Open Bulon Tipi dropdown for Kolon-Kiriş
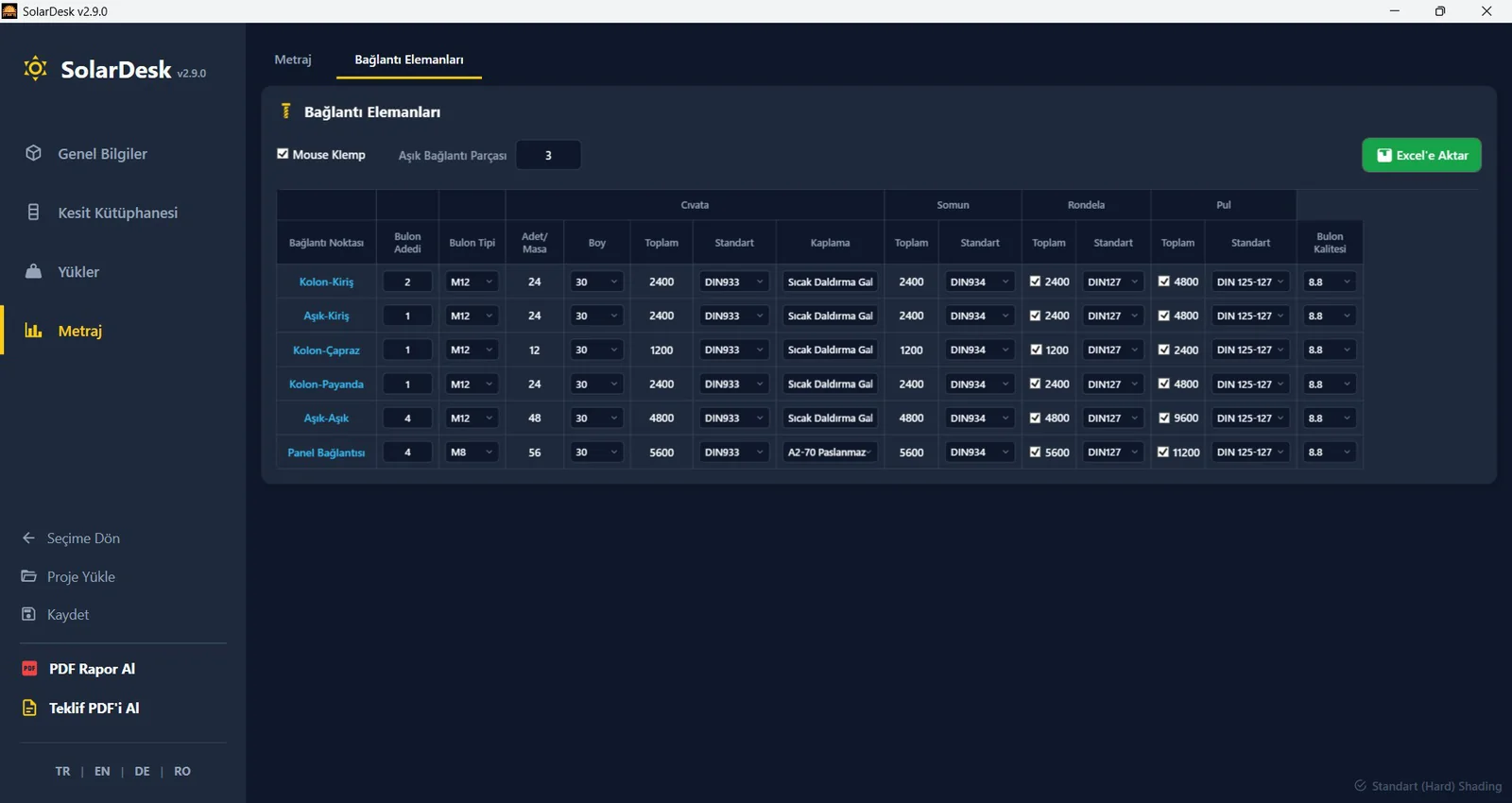Viewport: 1512px width, 803px height. [472, 282]
